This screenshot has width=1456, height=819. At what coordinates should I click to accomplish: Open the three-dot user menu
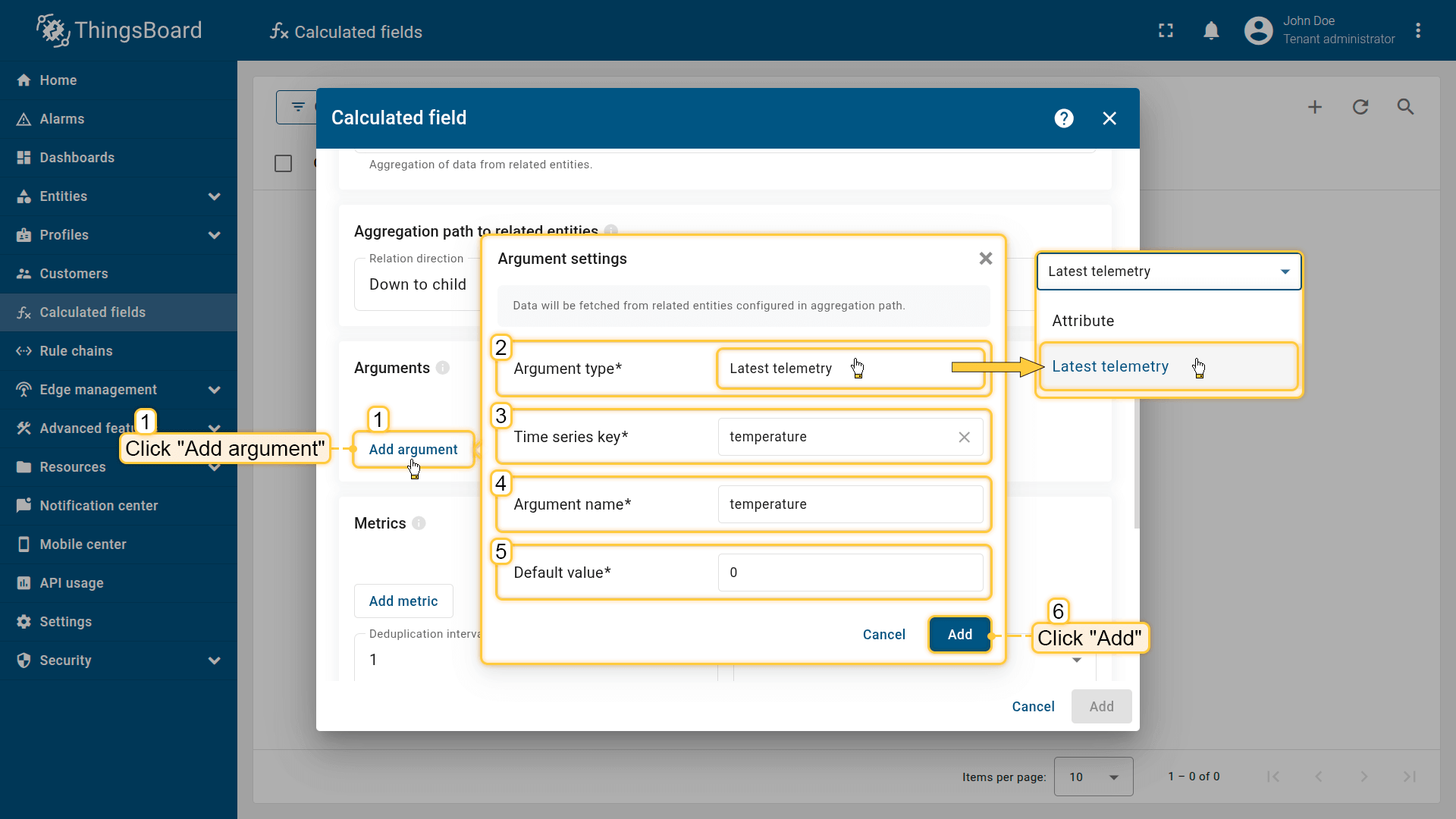[1418, 31]
